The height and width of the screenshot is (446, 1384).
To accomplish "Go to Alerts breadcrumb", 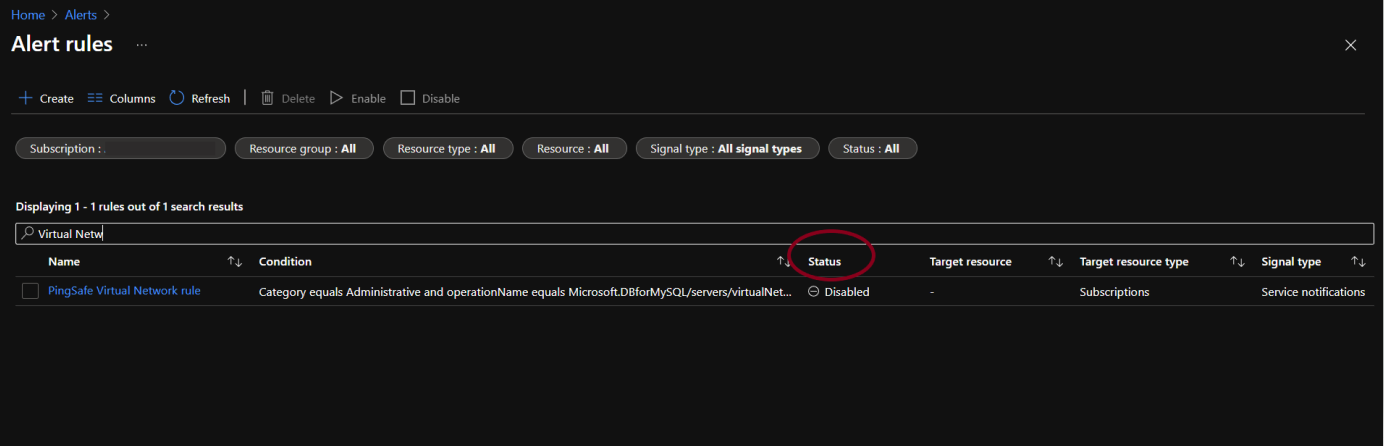I will (x=81, y=15).
